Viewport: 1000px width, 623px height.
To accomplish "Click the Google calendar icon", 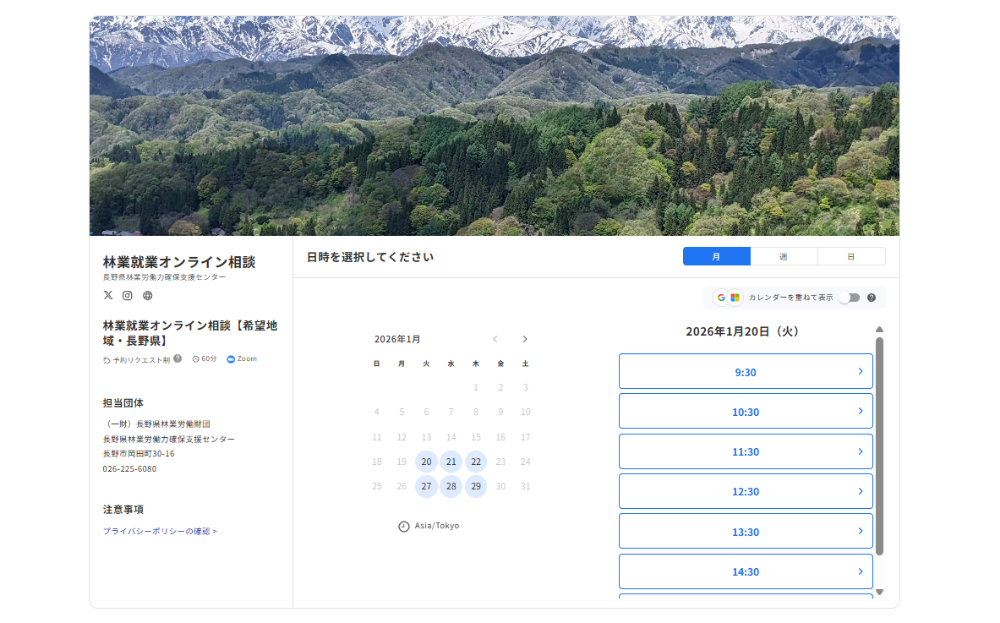I will 721,298.
